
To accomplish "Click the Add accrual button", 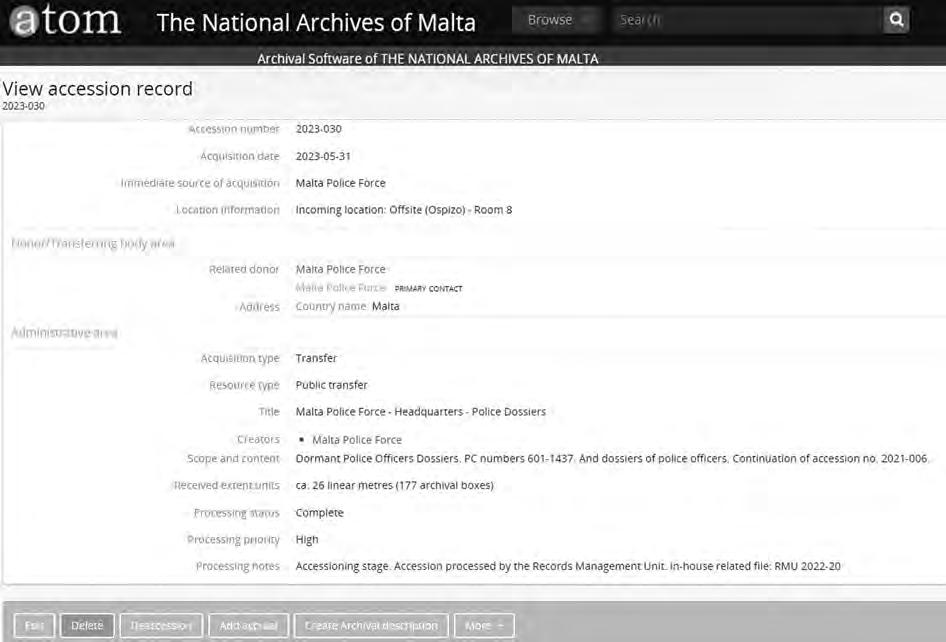I will pos(249,626).
